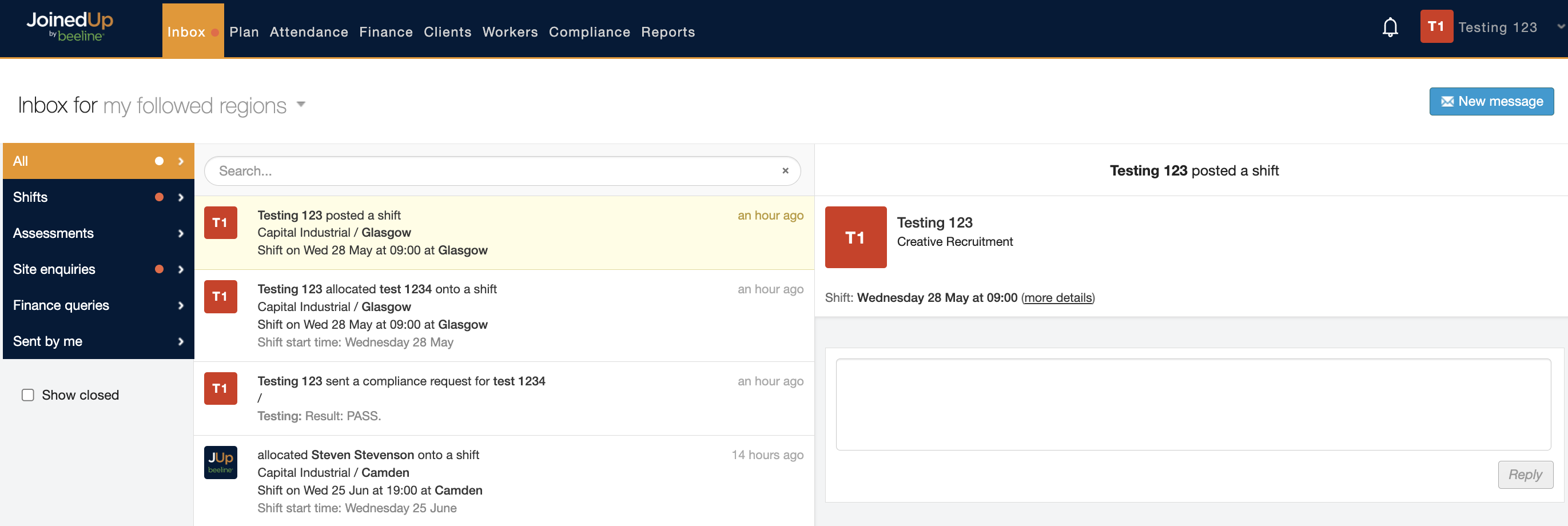Enable the Show closed checkbox

click(x=28, y=395)
